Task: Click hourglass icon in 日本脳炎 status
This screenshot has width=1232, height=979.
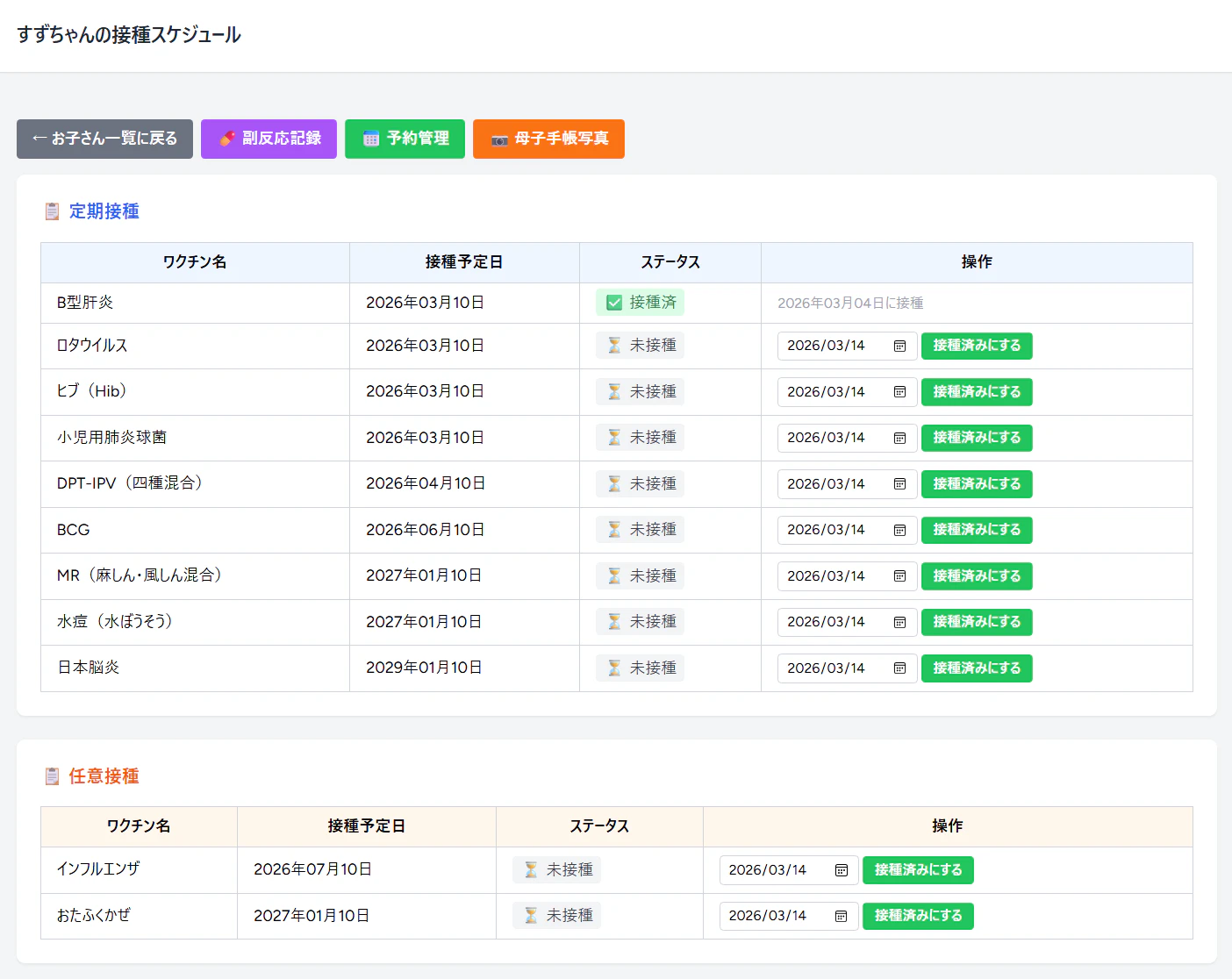Action: pyautogui.click(x=614, y=668)
